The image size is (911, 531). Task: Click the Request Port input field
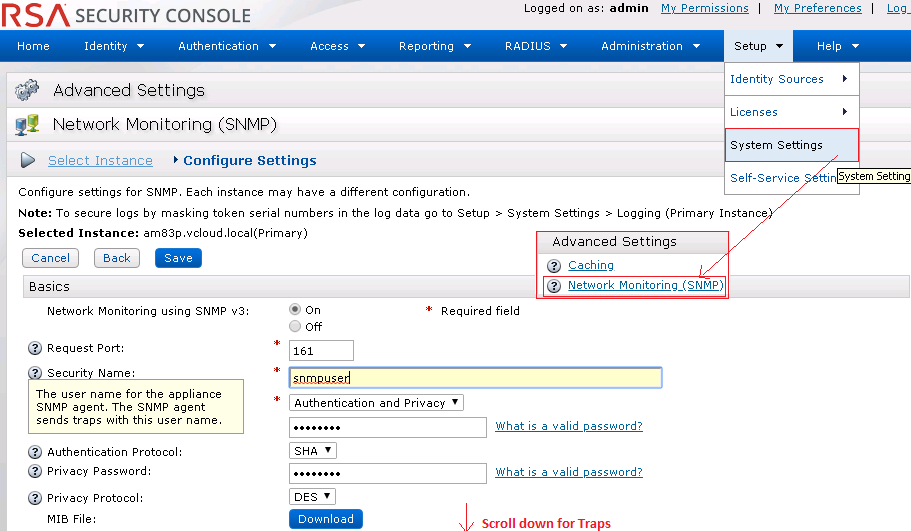click(321, 350)
